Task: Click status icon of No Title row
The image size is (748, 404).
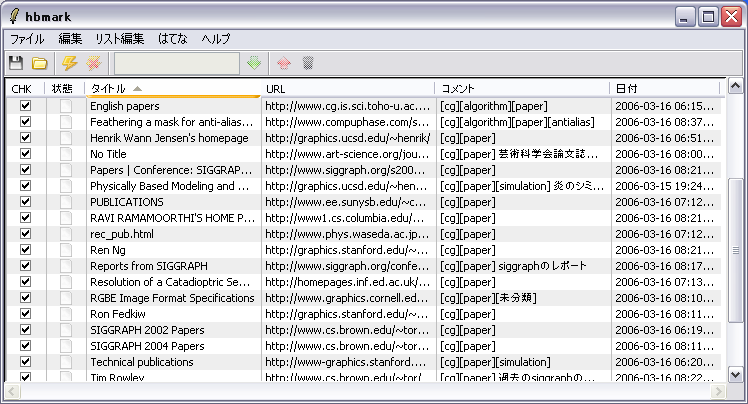Action: 66,154
